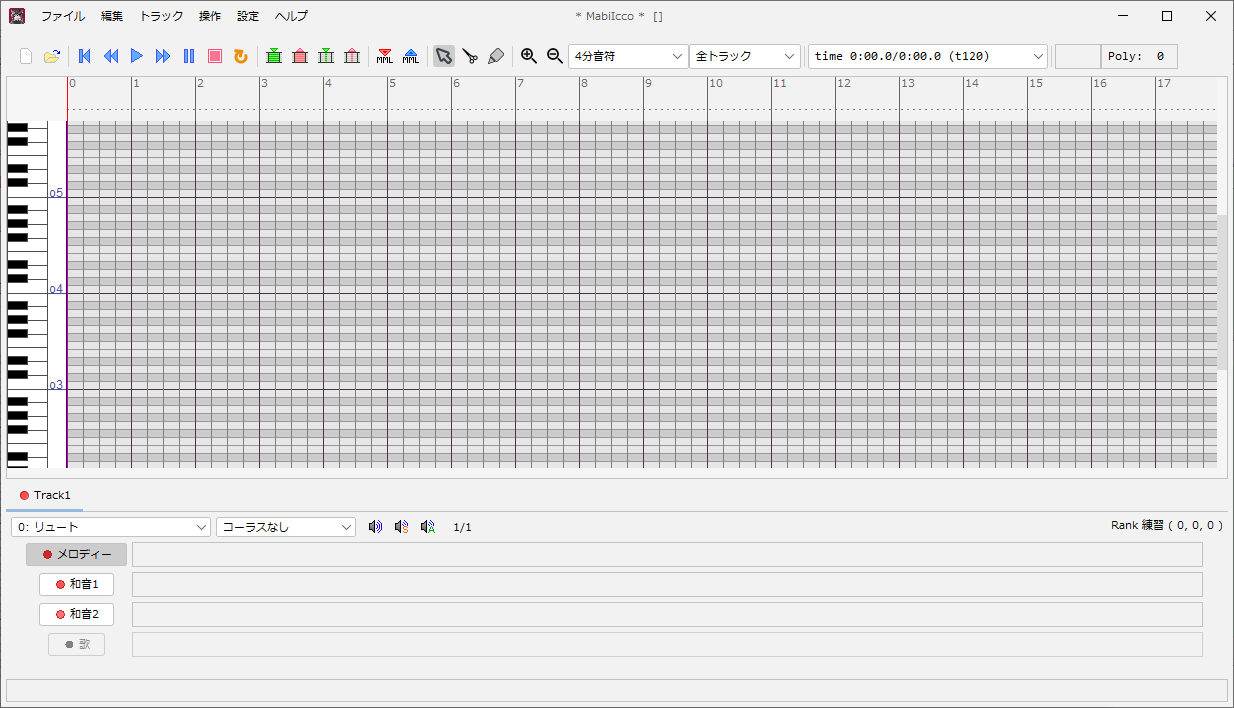Open the 4分音符 note length dropdown
The image size is (1234, 708).
tap(628, 56)
